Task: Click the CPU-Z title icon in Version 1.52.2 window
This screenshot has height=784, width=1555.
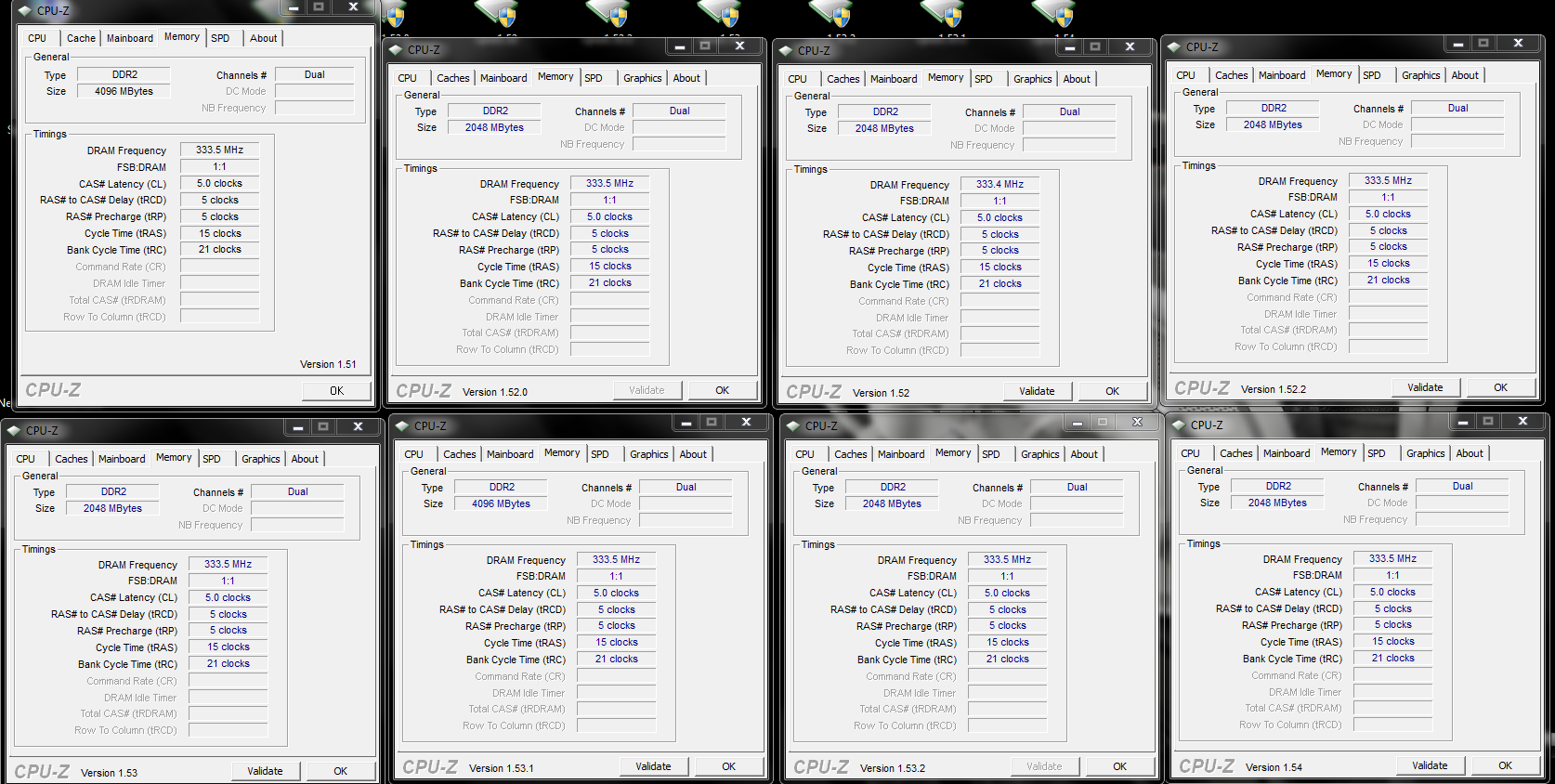Action: [1174, 47]
